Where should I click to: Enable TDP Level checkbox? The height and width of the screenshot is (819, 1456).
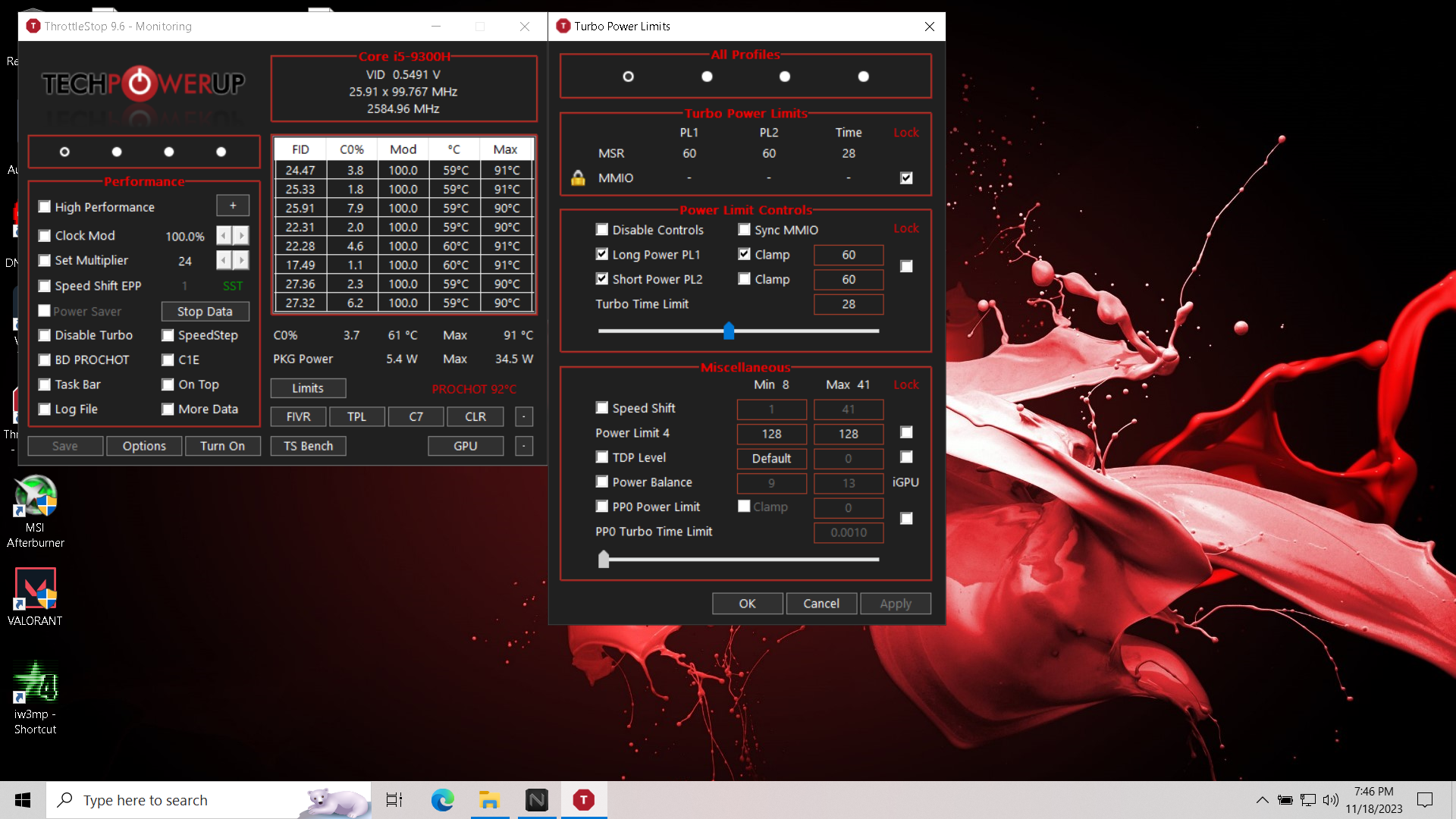[602, 457]
